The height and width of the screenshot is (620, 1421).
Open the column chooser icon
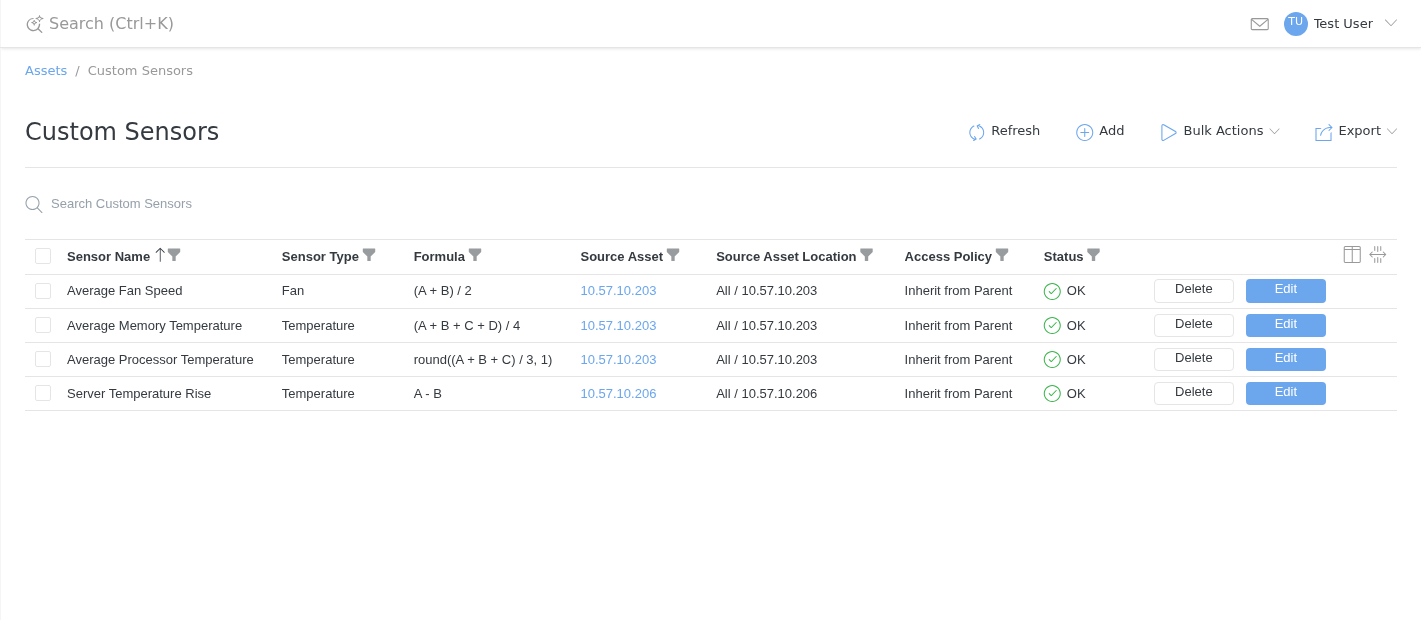[x=1352, y=254]
